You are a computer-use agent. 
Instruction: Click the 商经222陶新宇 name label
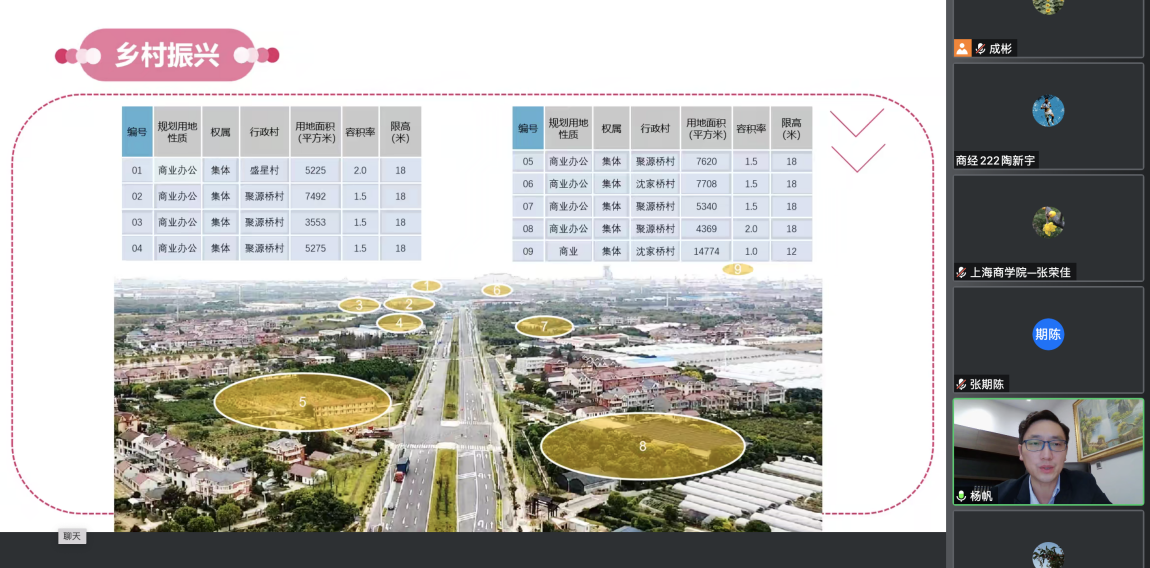click(x=995, y=161)
